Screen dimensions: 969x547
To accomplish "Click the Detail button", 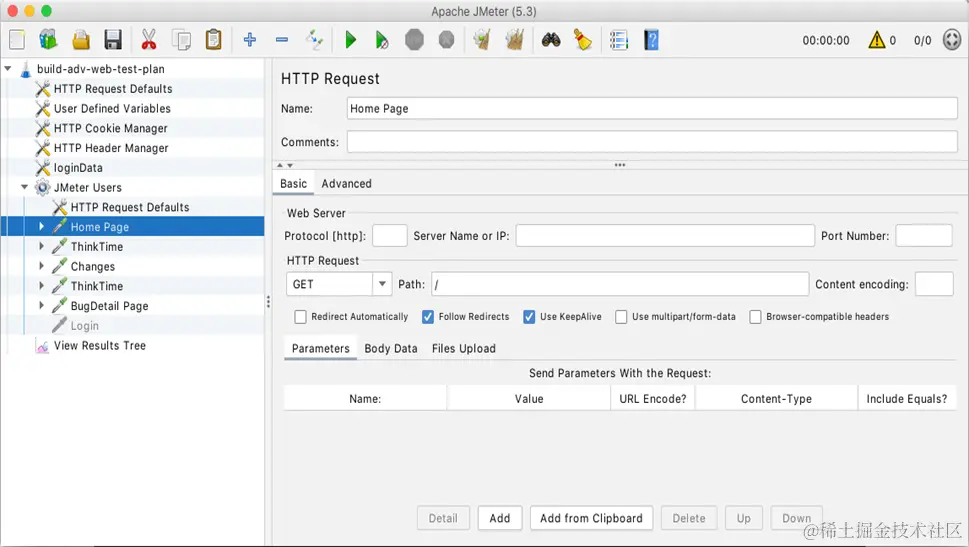I will 443,519.
